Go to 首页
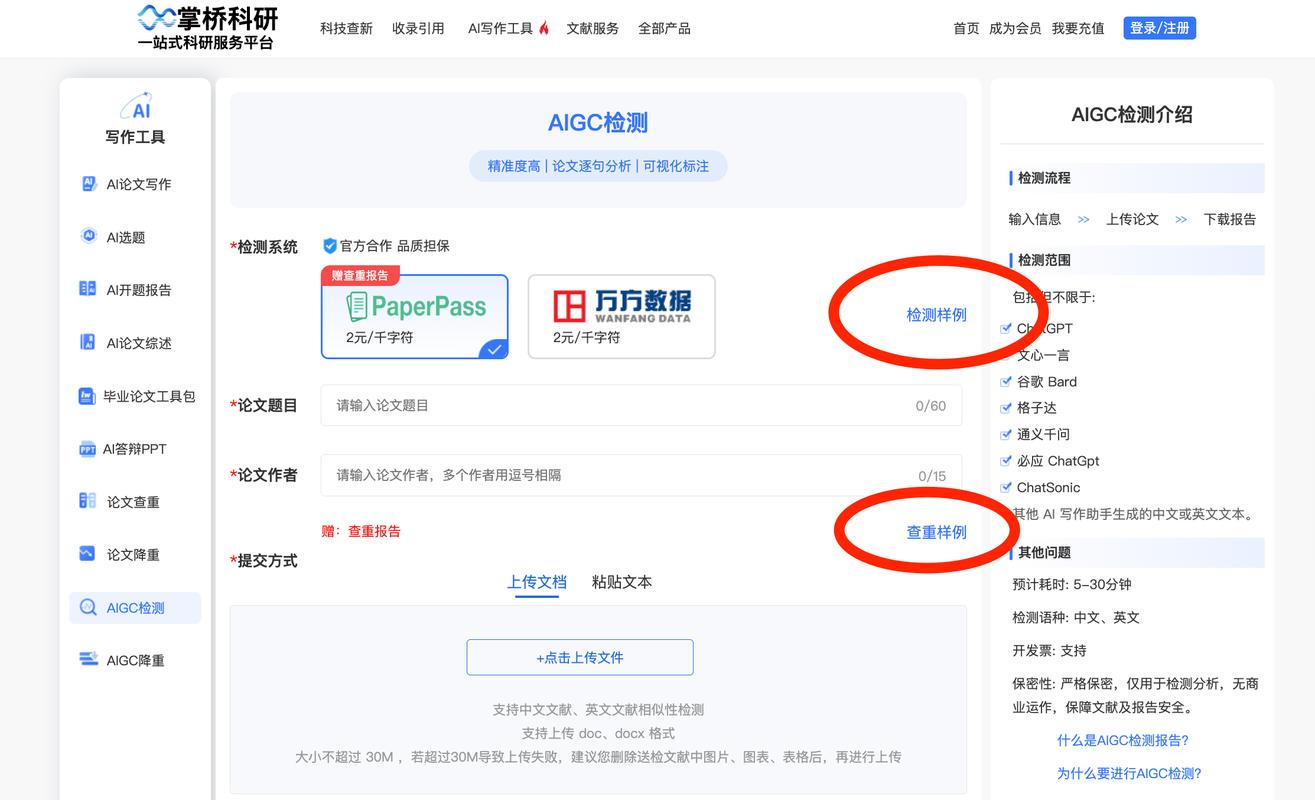Viewport: 1315px width, 800px height. click(x=966, y=28)
